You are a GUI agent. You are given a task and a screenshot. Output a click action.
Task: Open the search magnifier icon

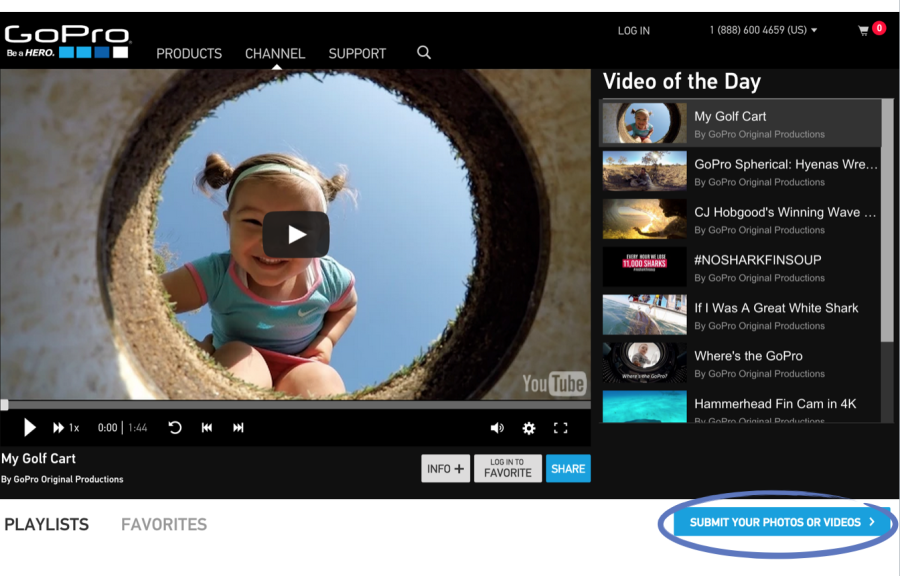pyautogui.click(x=424, y=53)
